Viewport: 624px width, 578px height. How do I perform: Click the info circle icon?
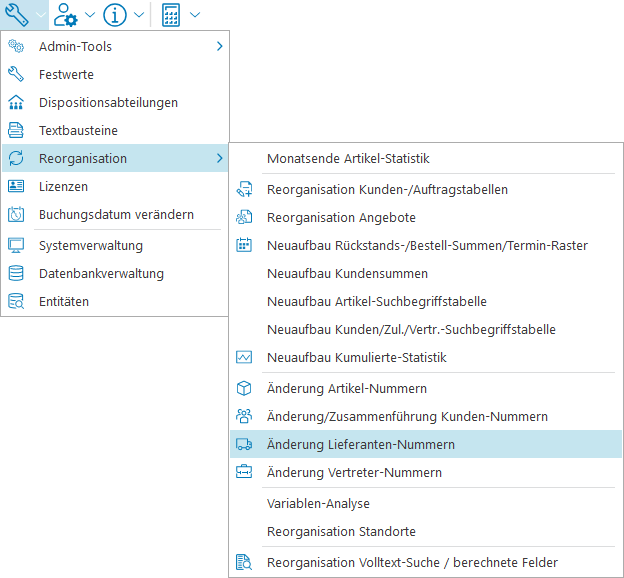pos(115,15)
